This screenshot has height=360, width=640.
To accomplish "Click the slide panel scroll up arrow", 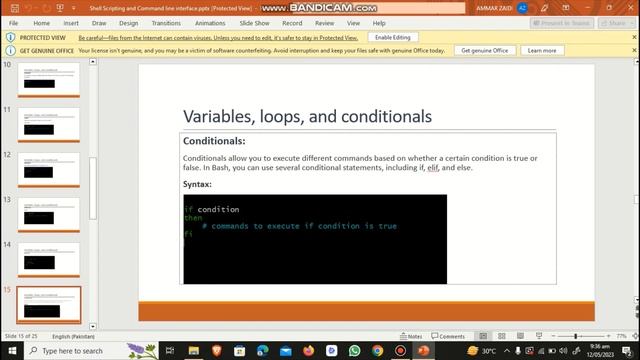I will (93, 61).
